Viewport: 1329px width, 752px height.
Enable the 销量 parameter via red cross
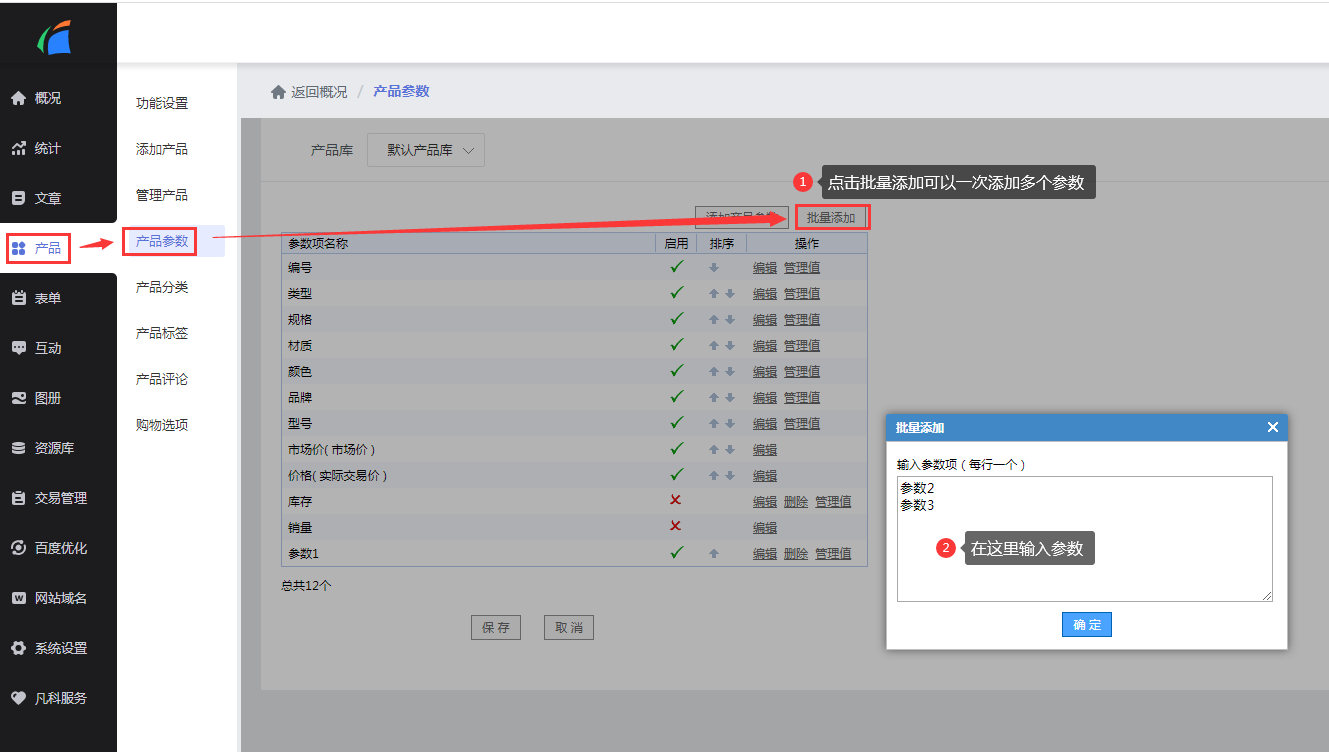point(675,526)
